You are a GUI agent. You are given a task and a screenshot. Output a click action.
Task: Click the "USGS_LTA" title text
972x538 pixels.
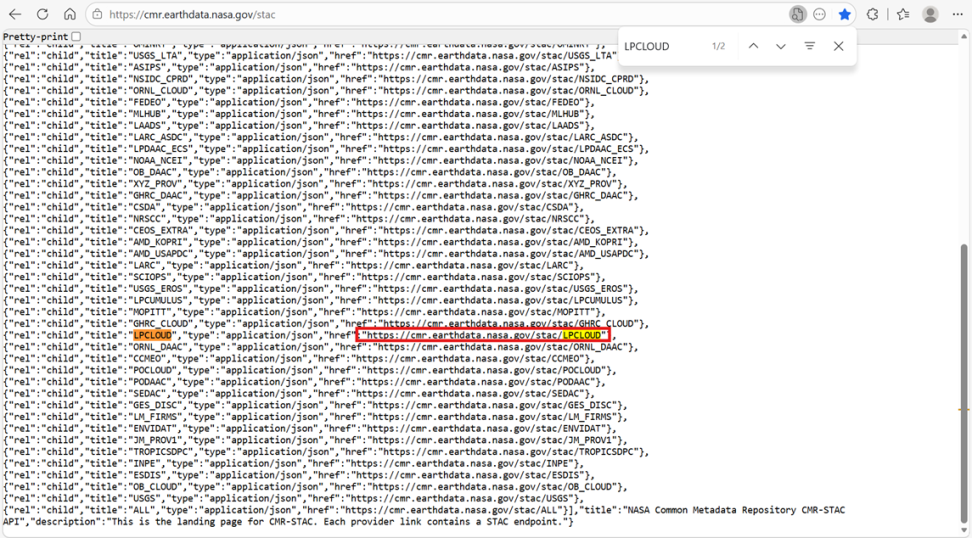coord(155,56)
